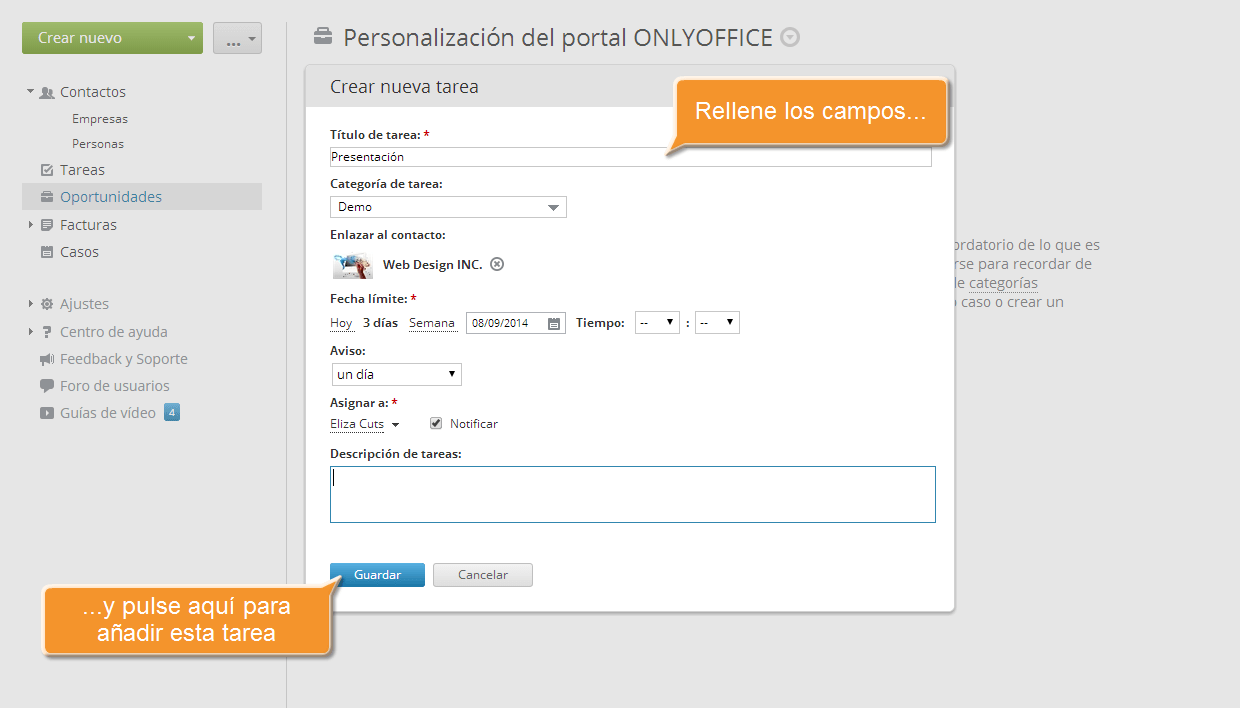
Task: Open the Eliza Cuts assignee selector
Action: [365, 424]
